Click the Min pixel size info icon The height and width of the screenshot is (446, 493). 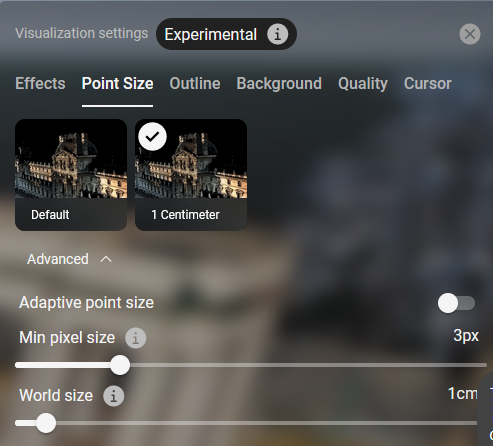tap(135, 338)
